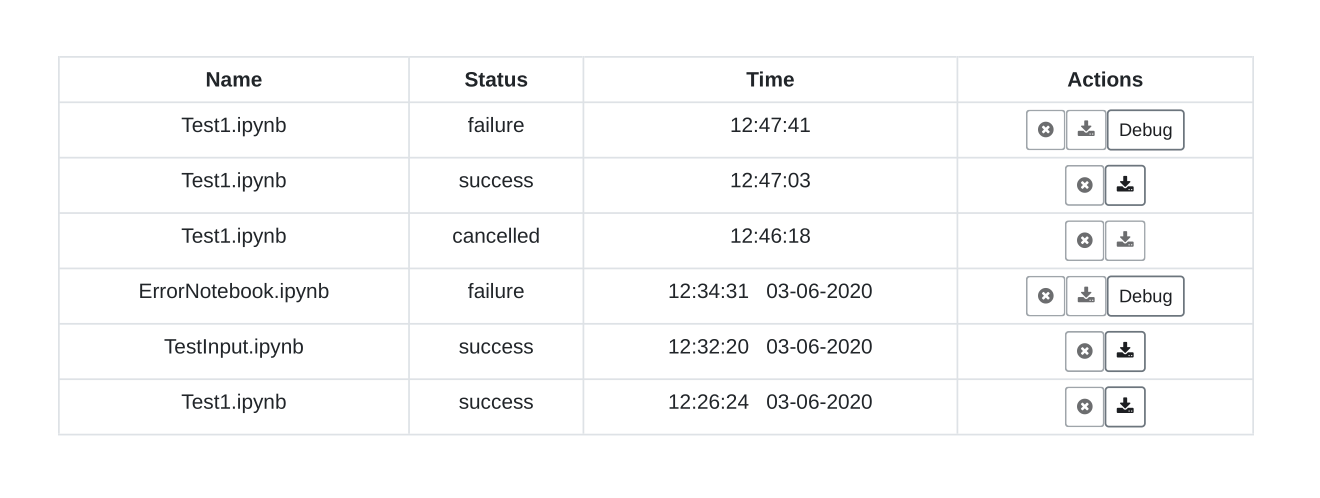This screenshot has width=1320, height=498.
Task: Delete the cancelled Test1.ipynb entry
Action: (x=1085, y=241)
